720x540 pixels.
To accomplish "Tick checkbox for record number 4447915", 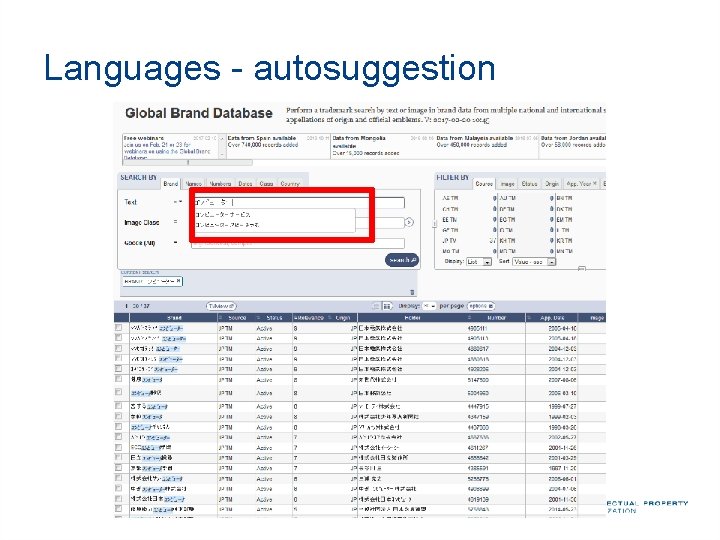I will coord(118,406).
